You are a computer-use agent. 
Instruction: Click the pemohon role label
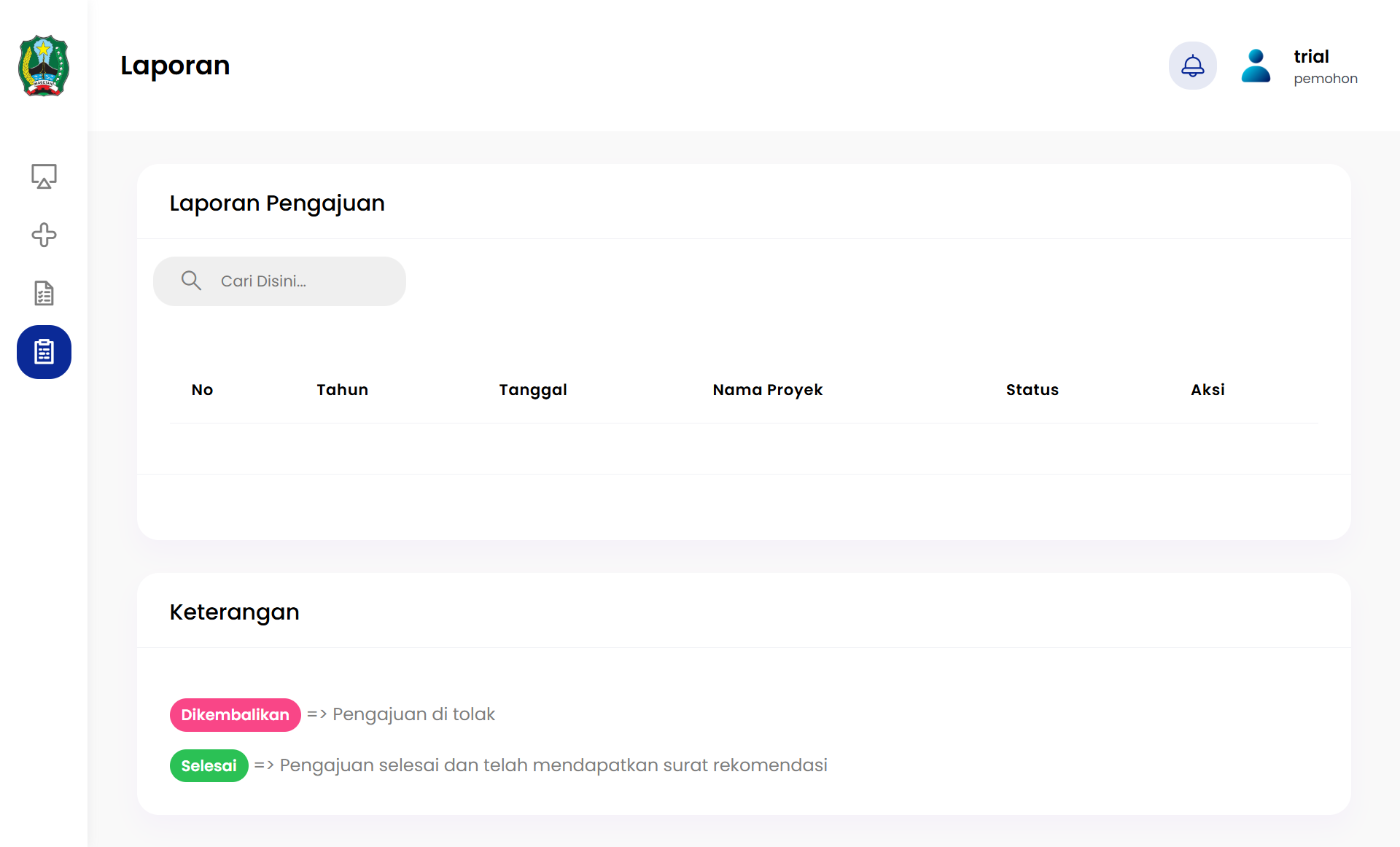(x=1325, y=79)
